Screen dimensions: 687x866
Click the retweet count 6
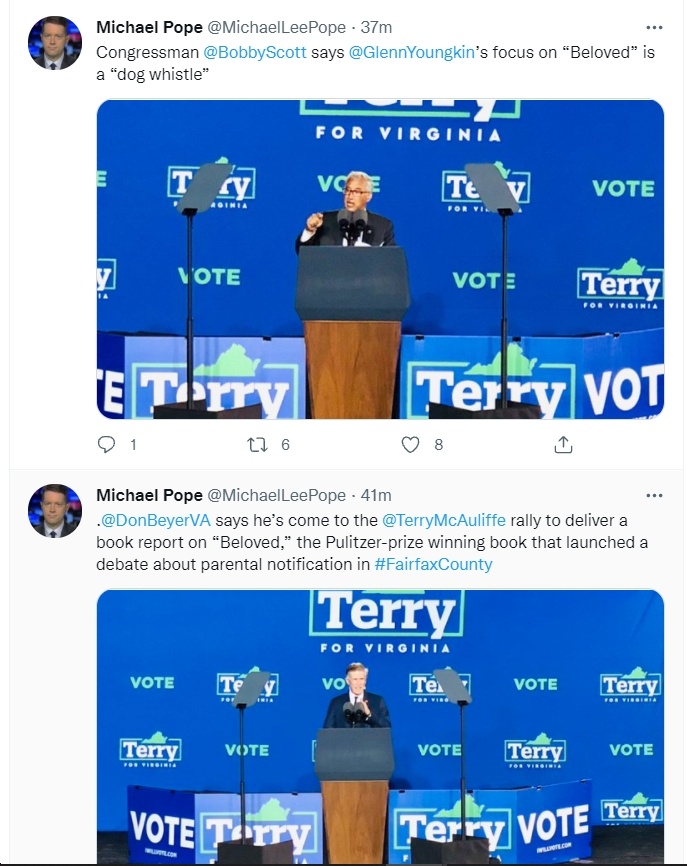285,445
